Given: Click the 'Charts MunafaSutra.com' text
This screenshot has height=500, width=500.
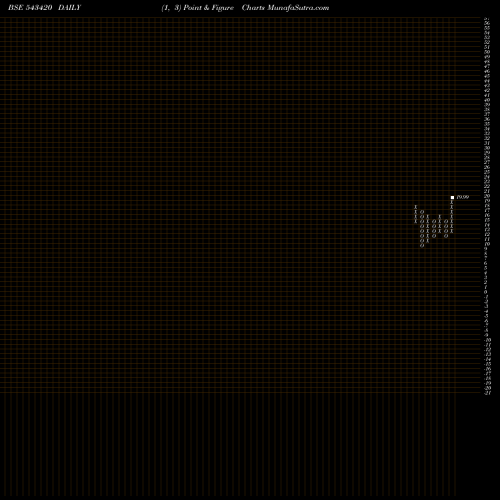Looking at the screenshot, I should tap(285, 8).
